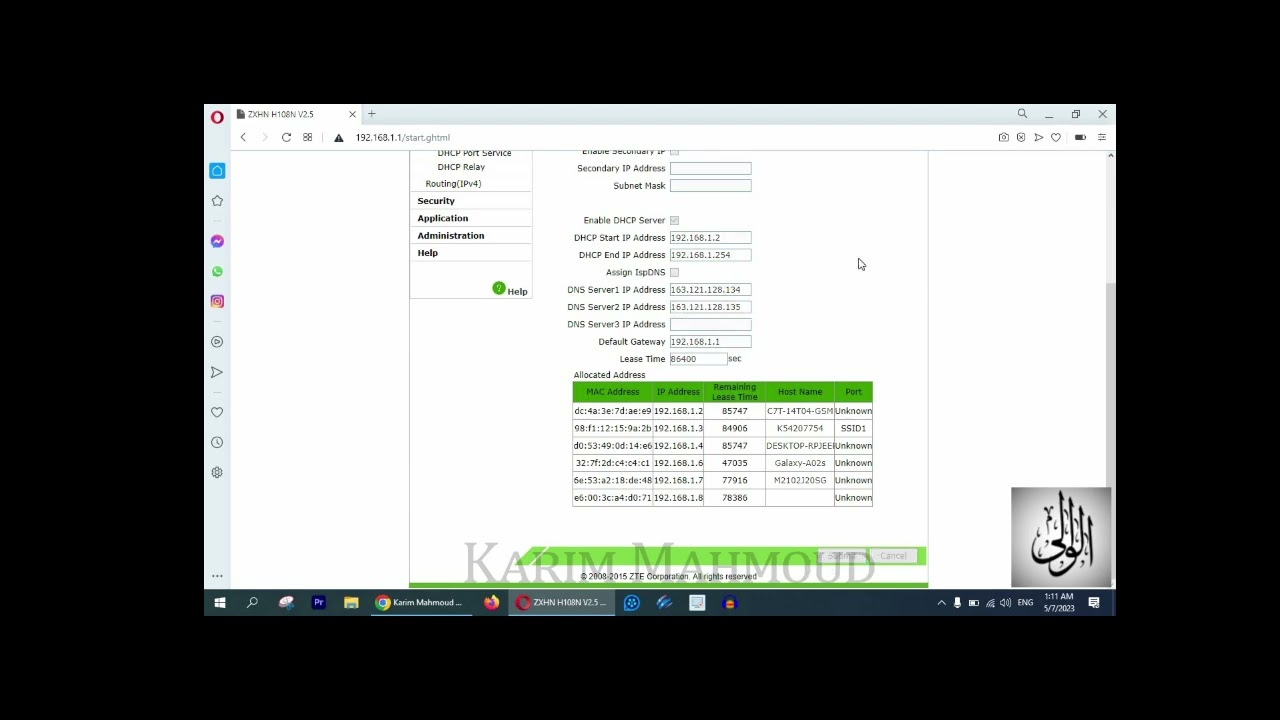Click the Host Name column header

(x=800, y=392)
